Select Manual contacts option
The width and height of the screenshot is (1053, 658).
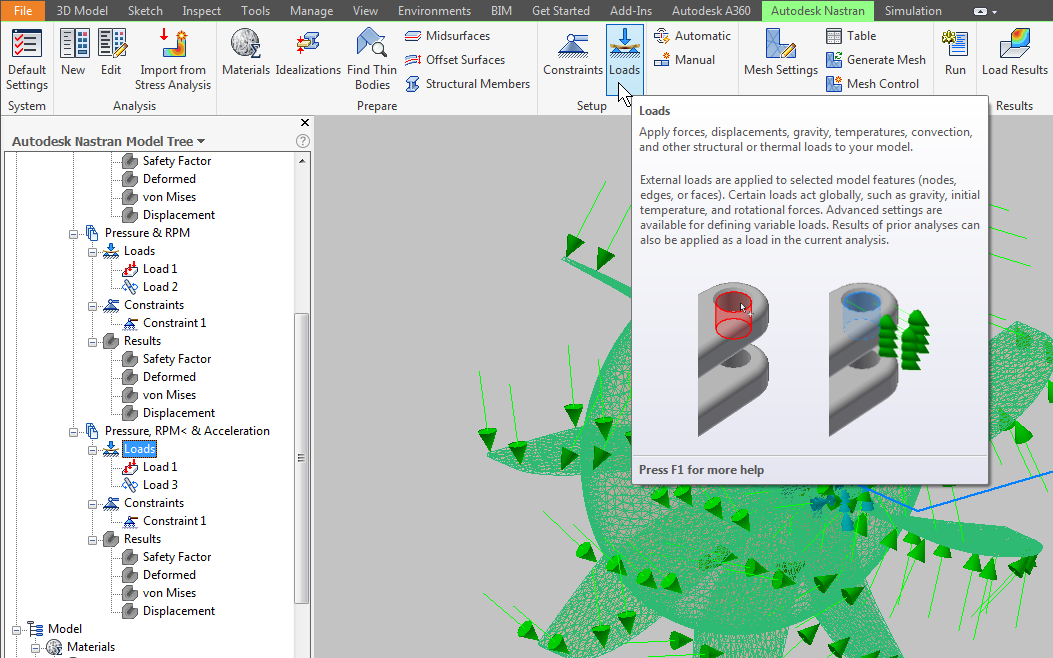click(x=684, y=60)
